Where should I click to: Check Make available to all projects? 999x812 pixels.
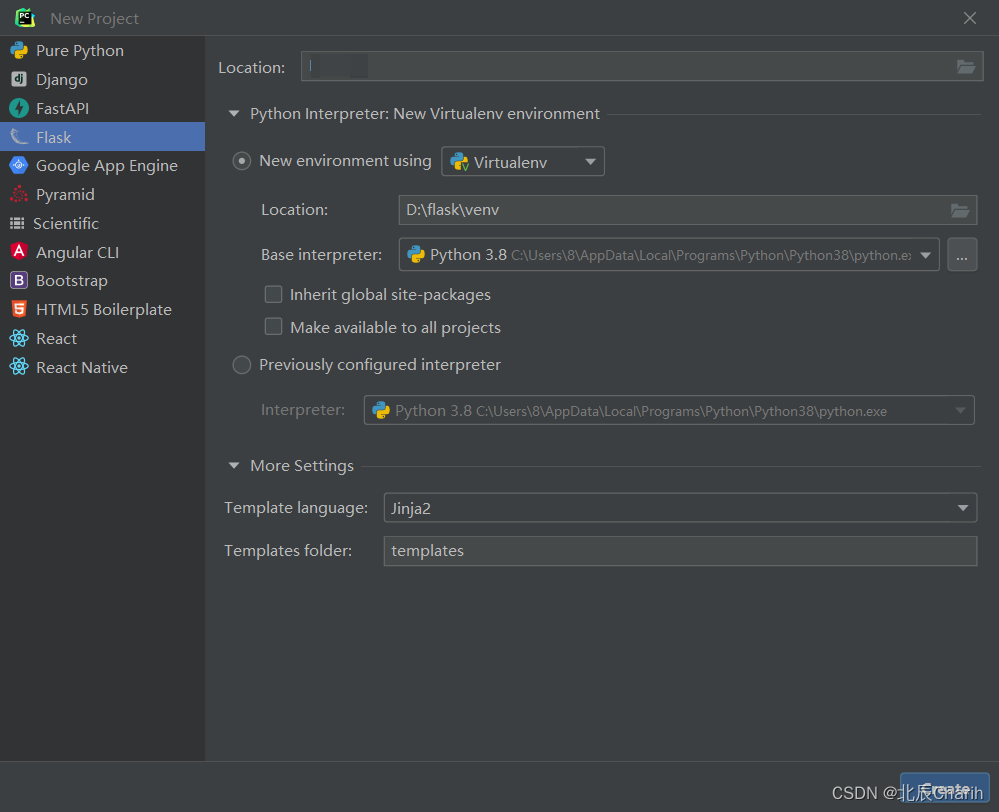[273, 326]
